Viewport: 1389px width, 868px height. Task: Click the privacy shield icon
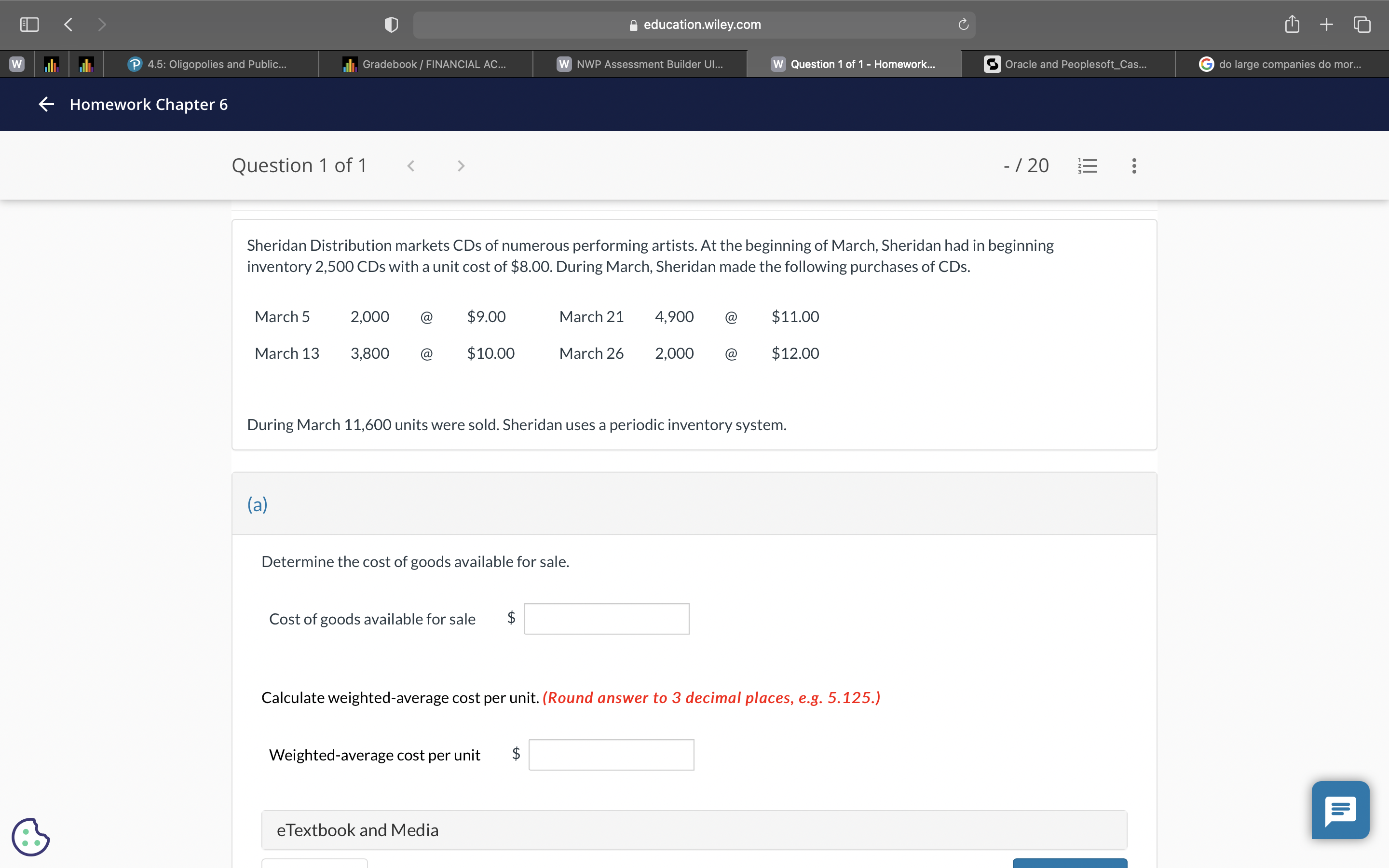point(391,25)
